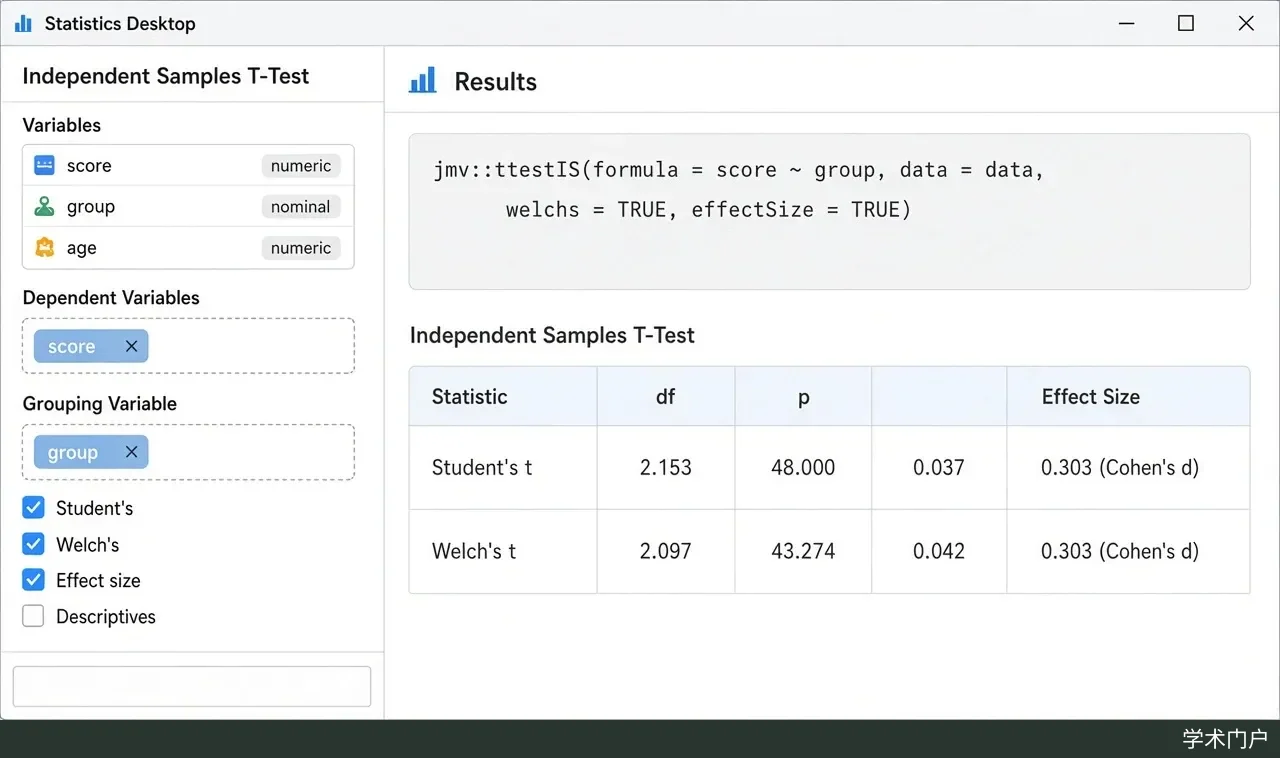1280x758 pixels.
Task: Click the age variable's icon
Action: (44, 248)
